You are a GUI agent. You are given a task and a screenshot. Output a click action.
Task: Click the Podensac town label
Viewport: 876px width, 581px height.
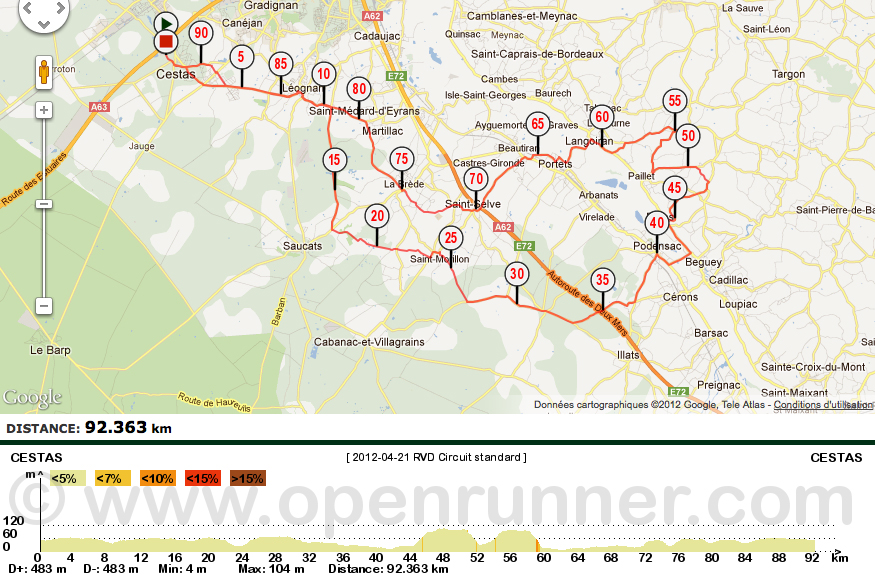(x=657, y=246)
